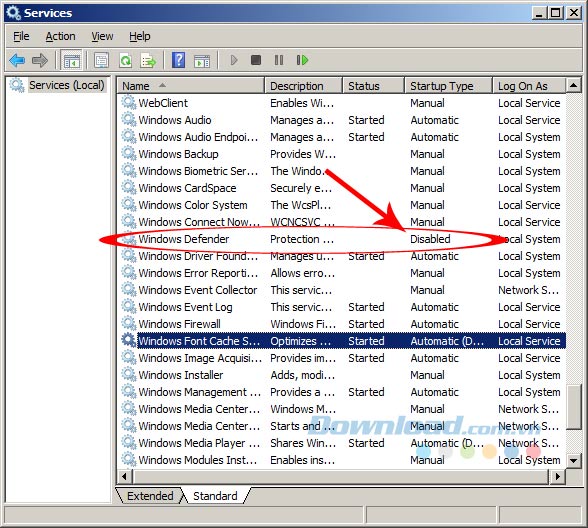The height and width of the screenshot is (528, 588).
Task: Open the Help menu
Action: coord(140,36)
